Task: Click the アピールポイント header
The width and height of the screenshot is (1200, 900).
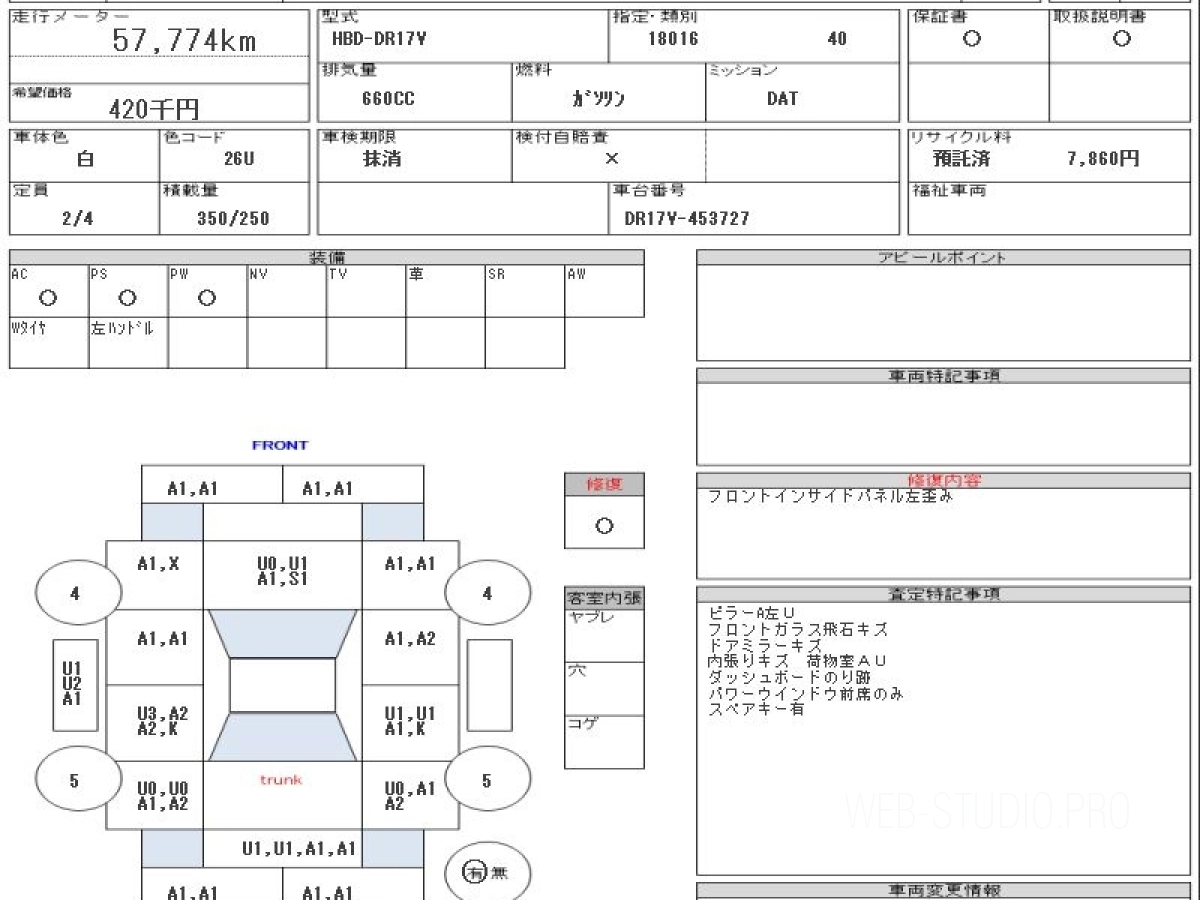Action: [943, 257]
